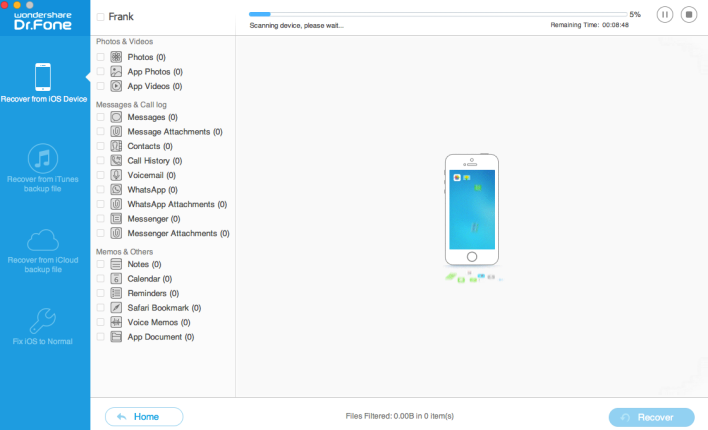Click the iPhone device illustration
Image resolution: width=708 pixels, height=430 pixels.
click(472, 210)
